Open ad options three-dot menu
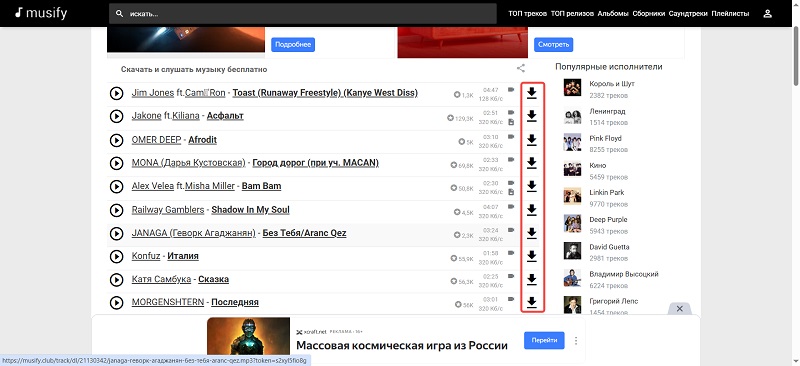This screenshot has height=366, width=800. click(x=576, y=340)
